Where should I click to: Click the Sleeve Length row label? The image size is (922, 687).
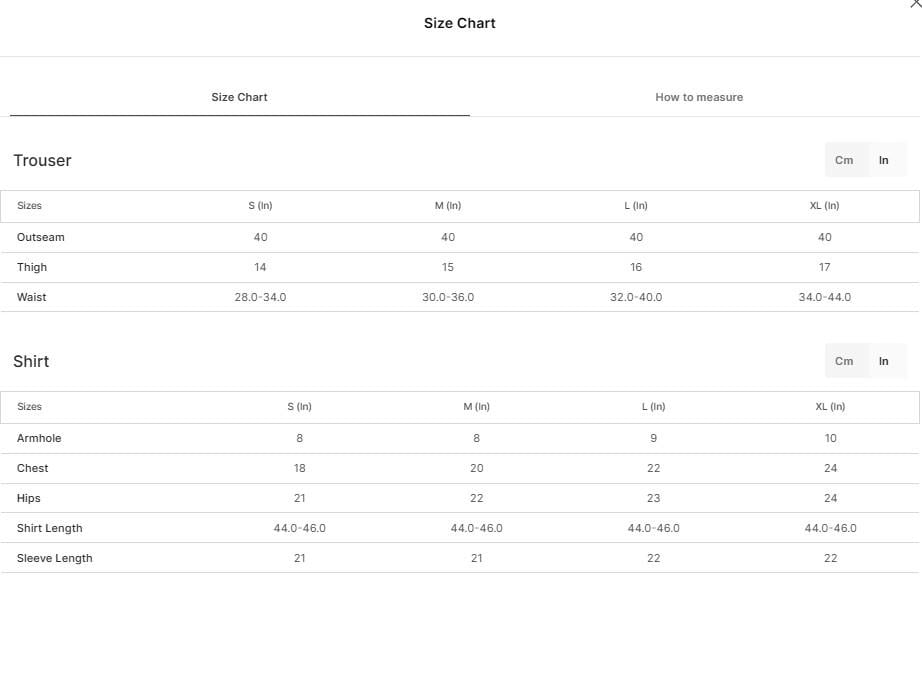pos(54,558)
